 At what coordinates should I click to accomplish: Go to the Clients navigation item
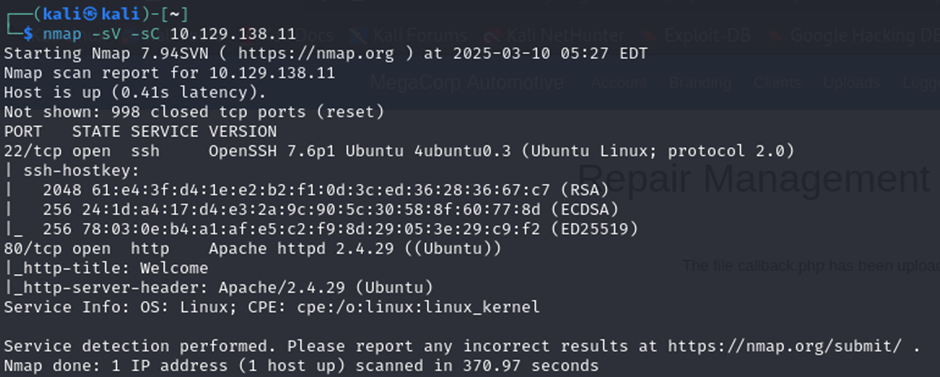(x=778, y=83)
